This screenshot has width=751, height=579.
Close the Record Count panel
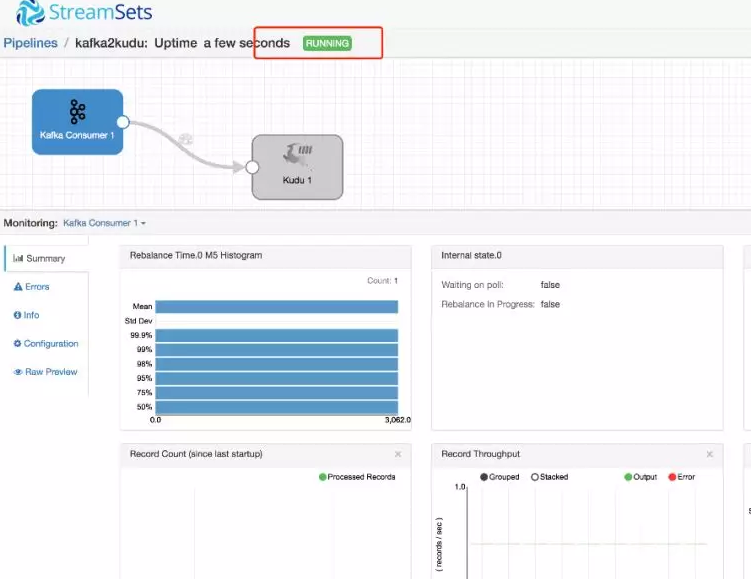point(398,454)
